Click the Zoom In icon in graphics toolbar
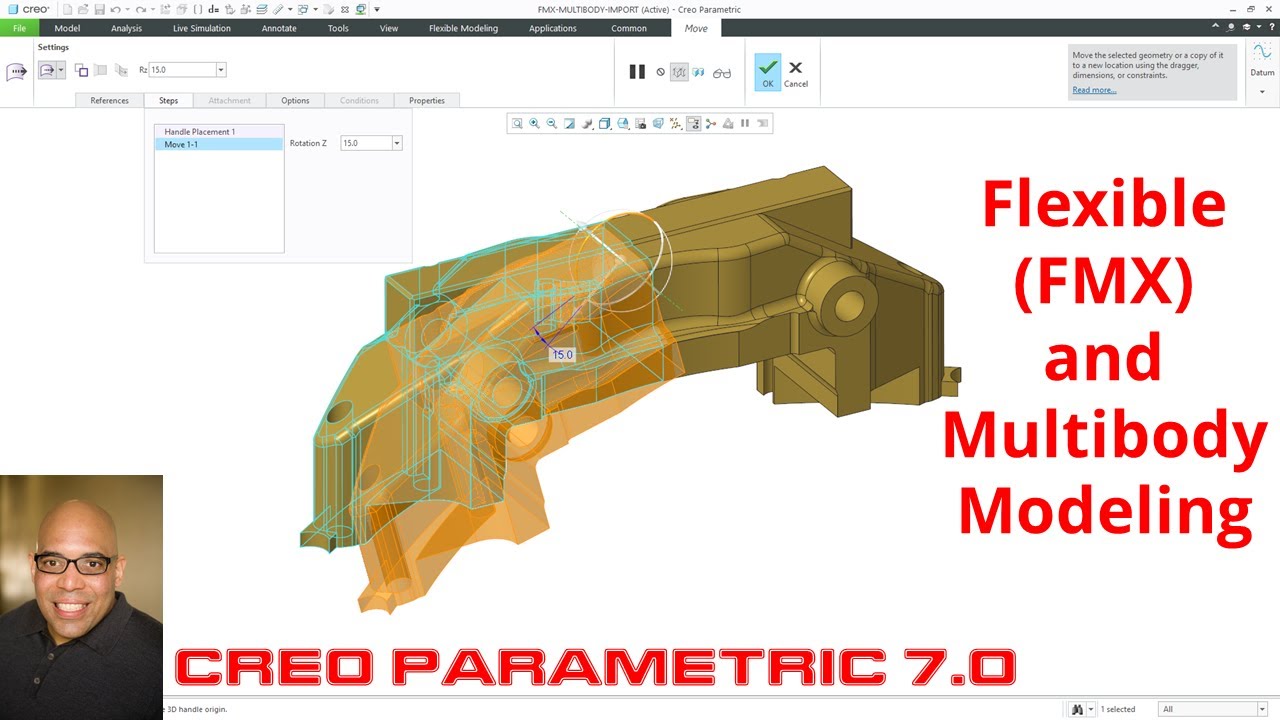 [x=534, y=124]
